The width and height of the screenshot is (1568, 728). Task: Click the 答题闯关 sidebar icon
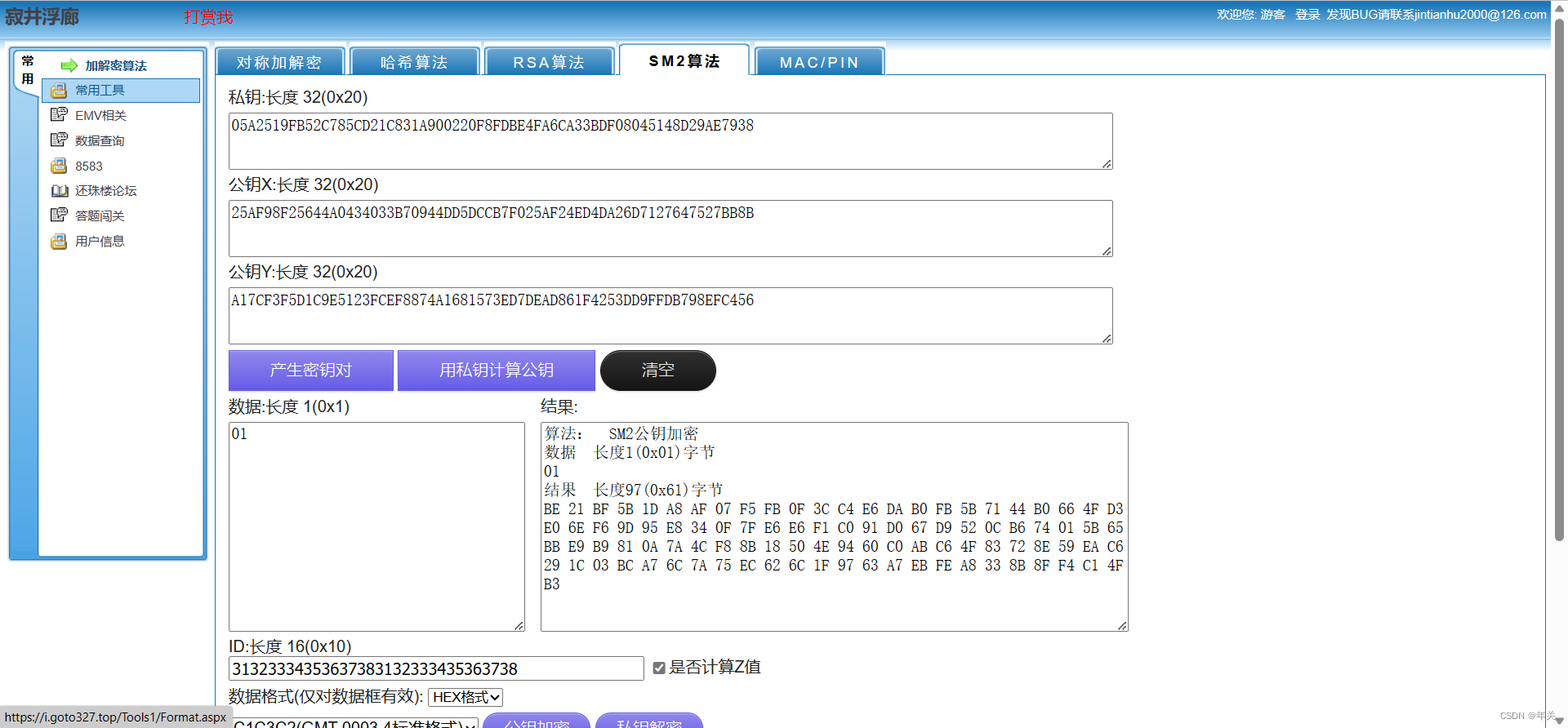(x=59, y=215)
